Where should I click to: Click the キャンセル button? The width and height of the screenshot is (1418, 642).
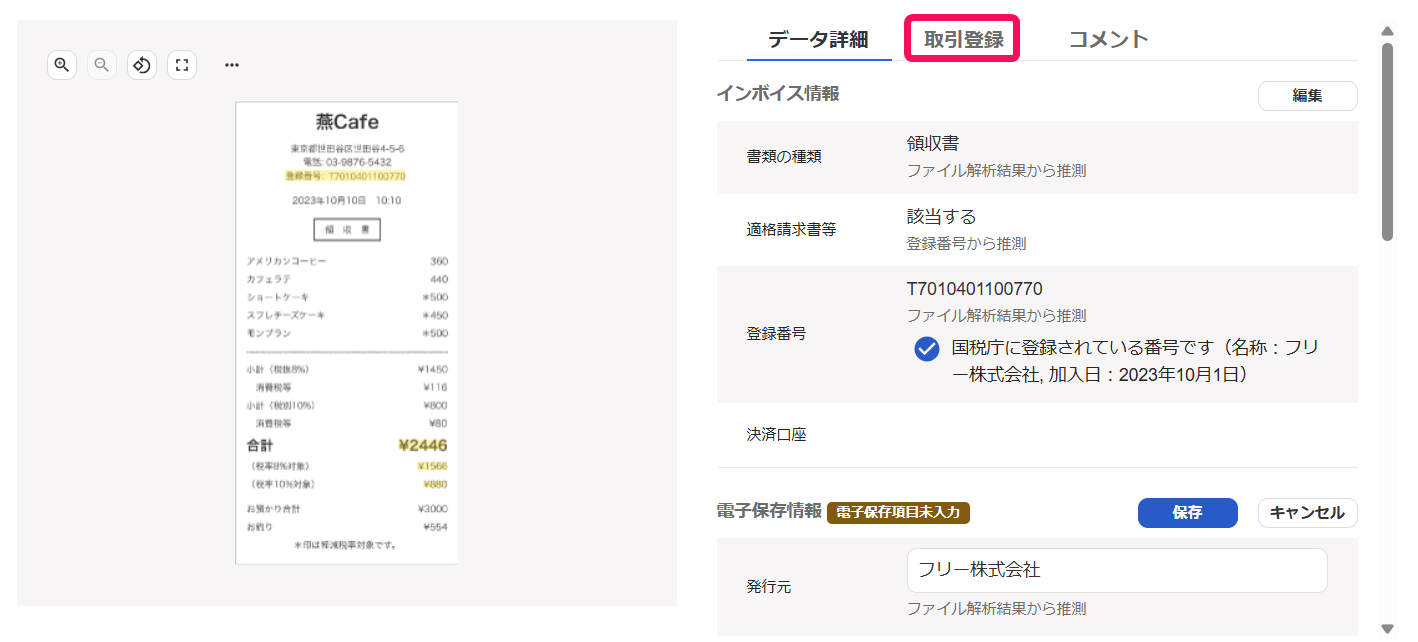click(1307, 513)
